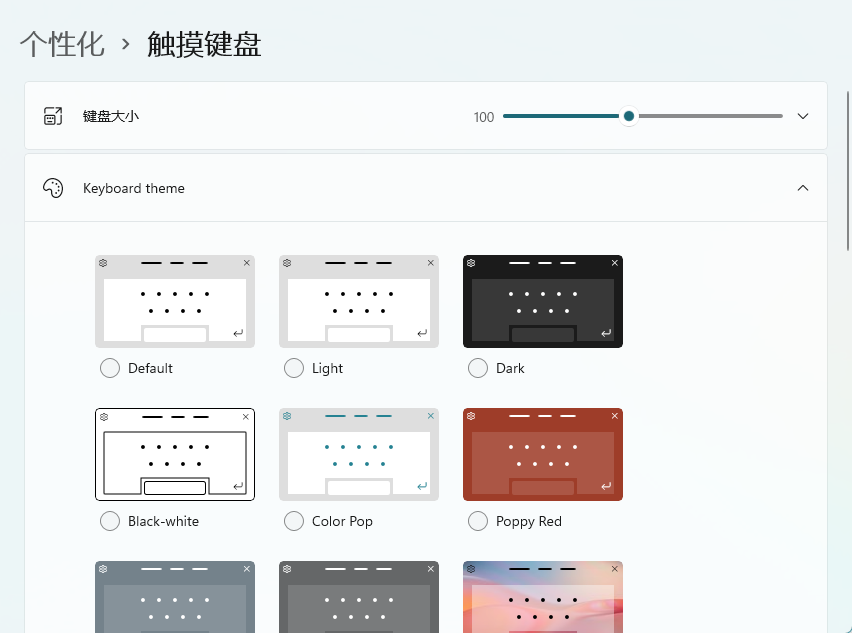Go back to 个性化 breadcrumb

62,44
